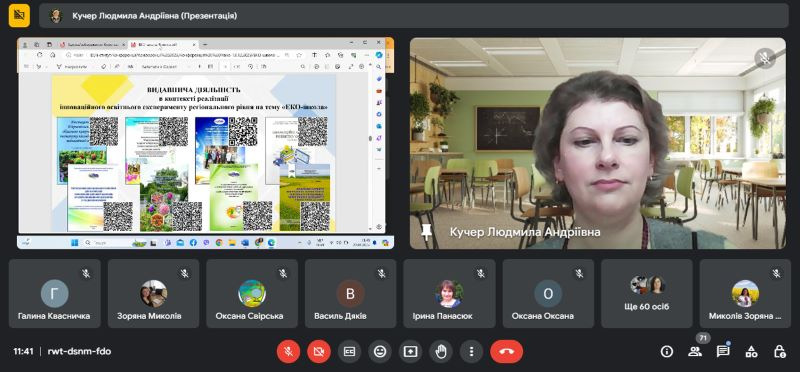Viewport: 800px width, 372px height.
Task: Open the chat with everyone
Action: tap(722, 351)
